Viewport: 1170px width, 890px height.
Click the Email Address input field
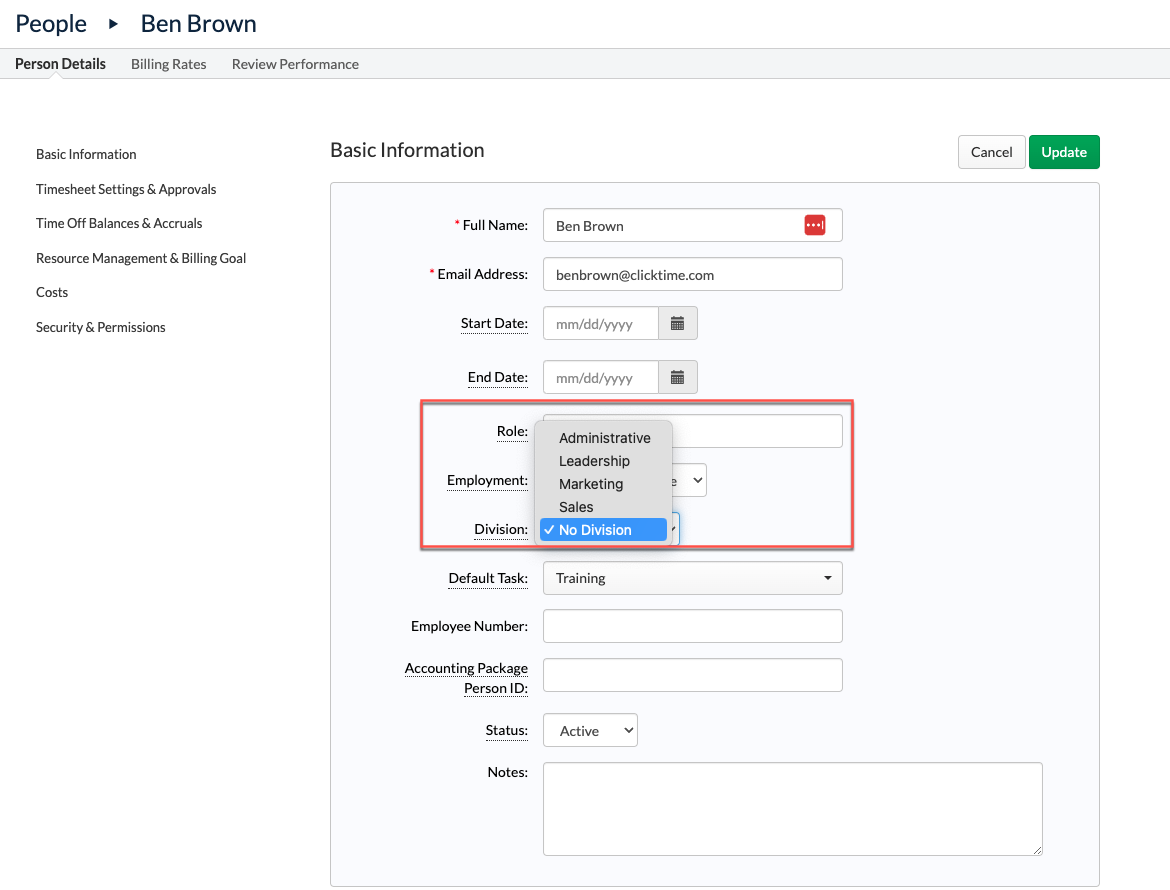[x=692, y=275]
